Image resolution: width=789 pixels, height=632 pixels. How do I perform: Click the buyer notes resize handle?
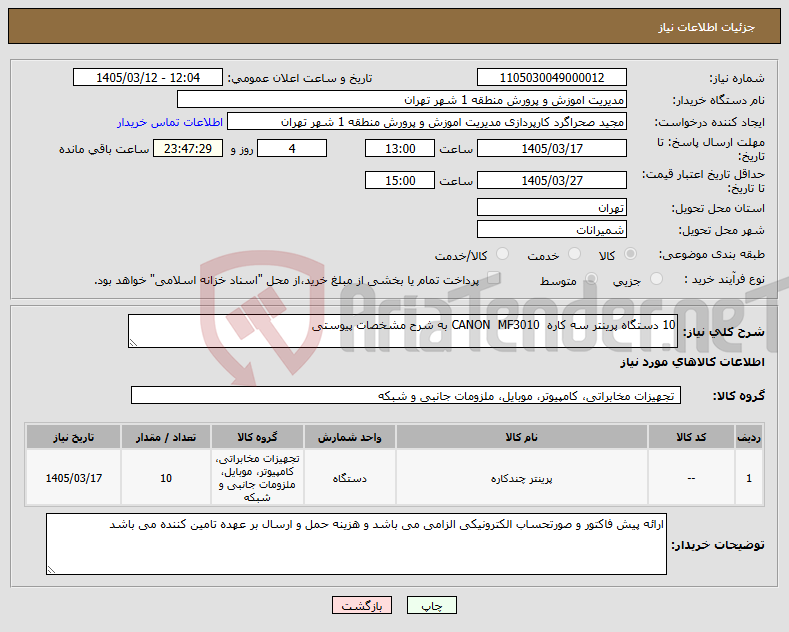(x=51, y=570)
